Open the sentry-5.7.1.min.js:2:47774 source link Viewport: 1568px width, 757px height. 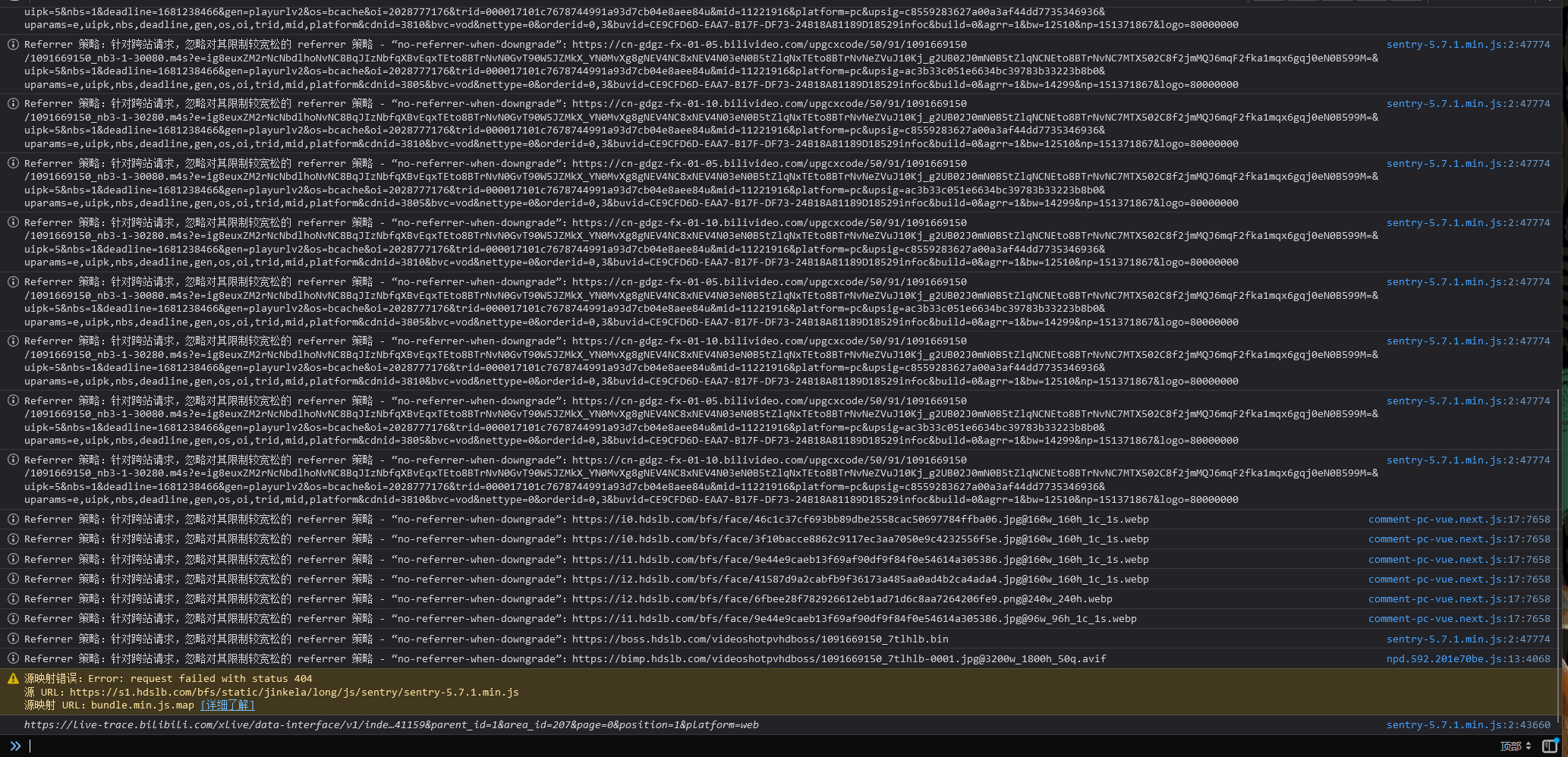pyautogui.click(x=1469, y=44)
